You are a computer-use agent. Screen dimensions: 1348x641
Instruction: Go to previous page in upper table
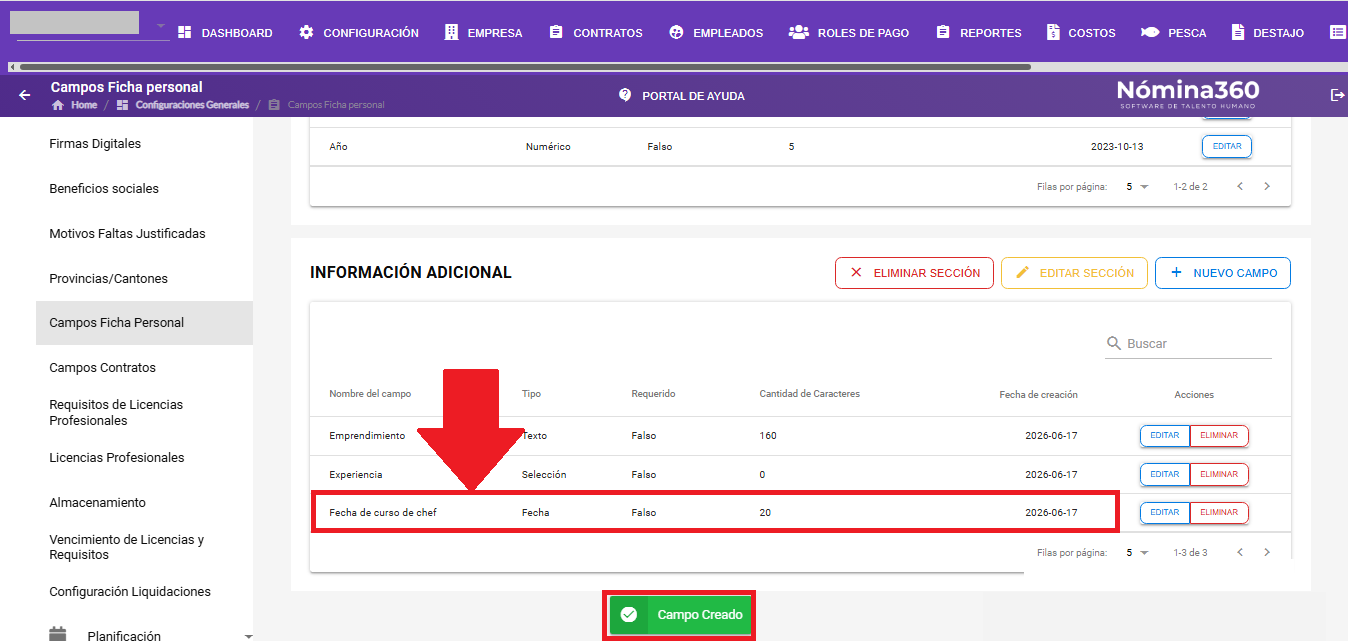pyautogui.click(x=1240, y=186)
